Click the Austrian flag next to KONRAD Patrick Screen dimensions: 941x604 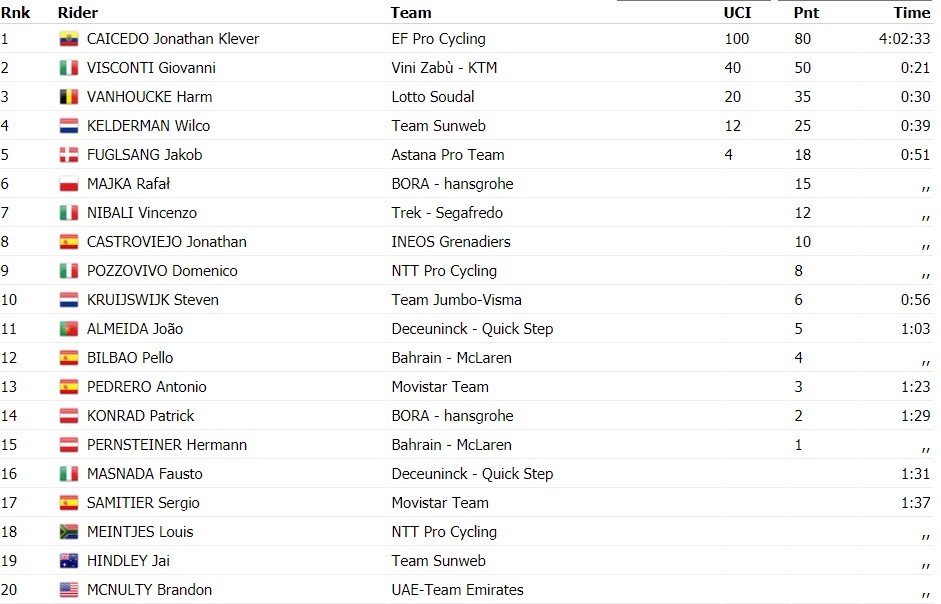pos(69,416)
